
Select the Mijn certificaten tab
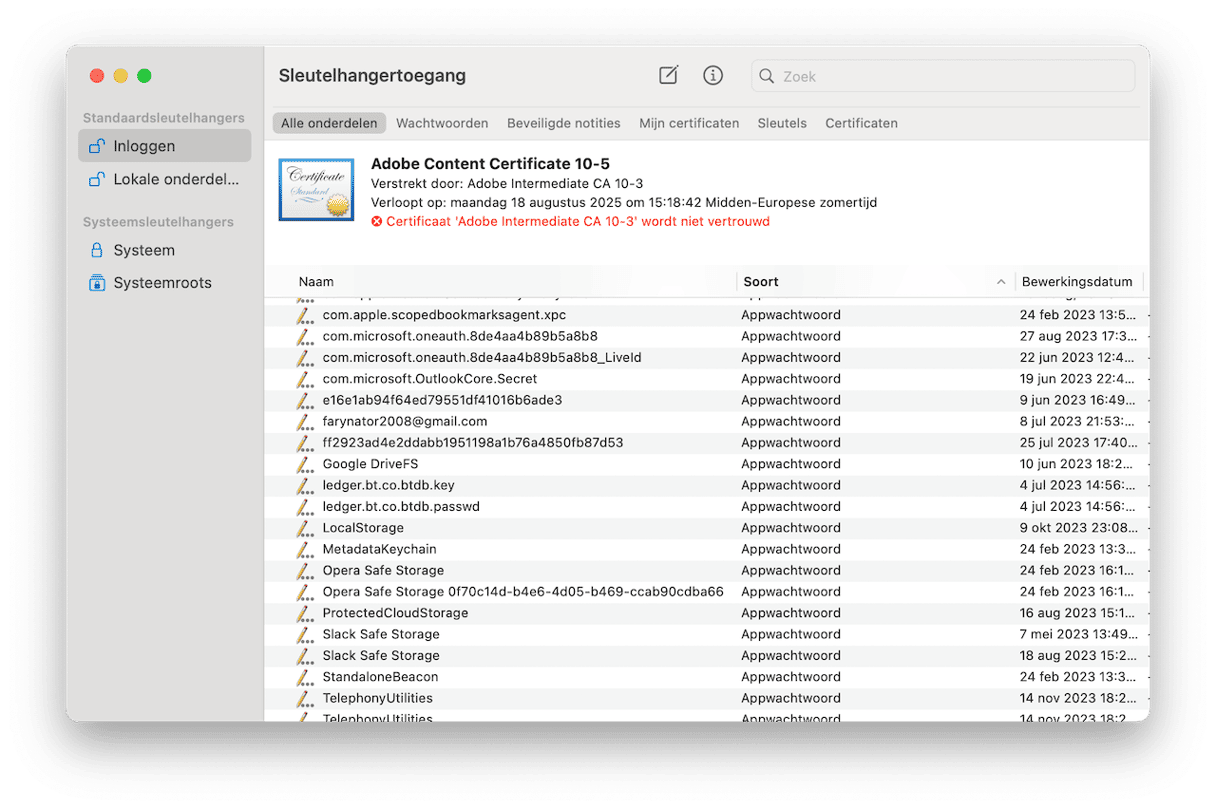[x=689, y=123]
